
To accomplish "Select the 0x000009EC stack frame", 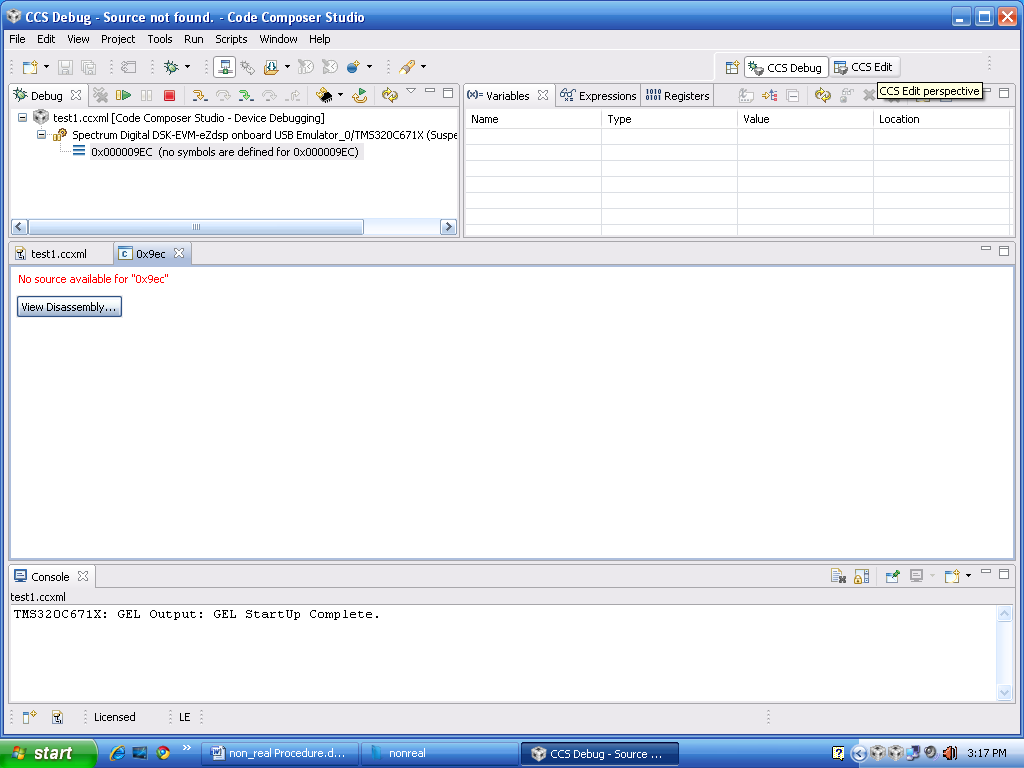I will pos(225,152).
